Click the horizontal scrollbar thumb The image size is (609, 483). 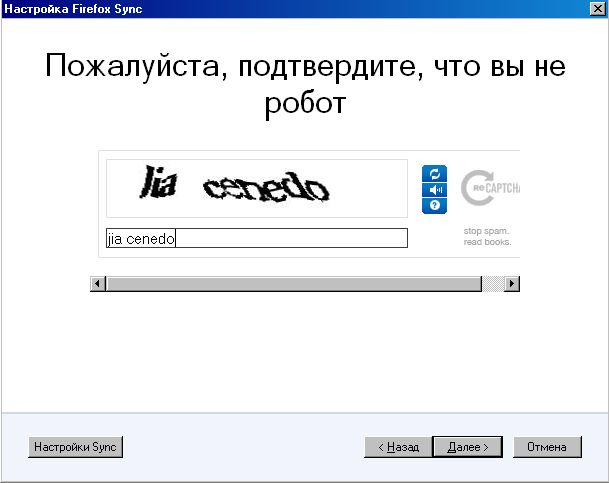pyautogui.click(x=294, y=284)
